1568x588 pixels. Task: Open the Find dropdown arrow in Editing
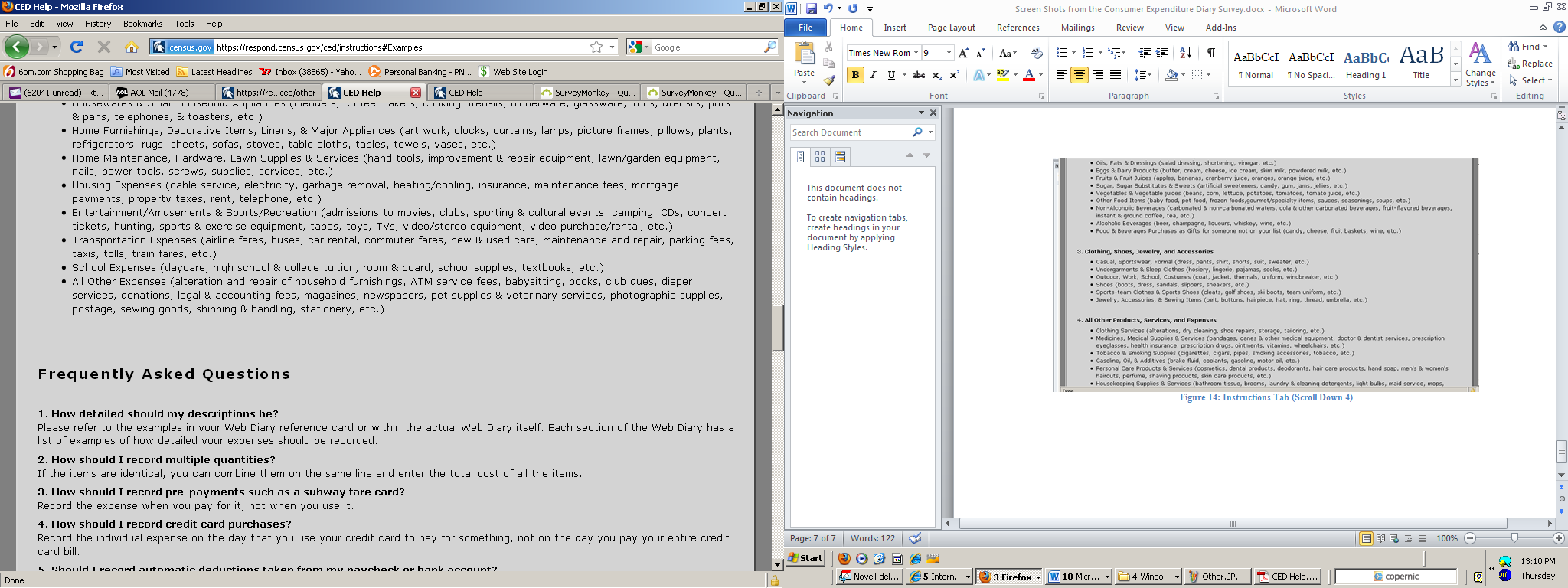tap(1546, 47)
